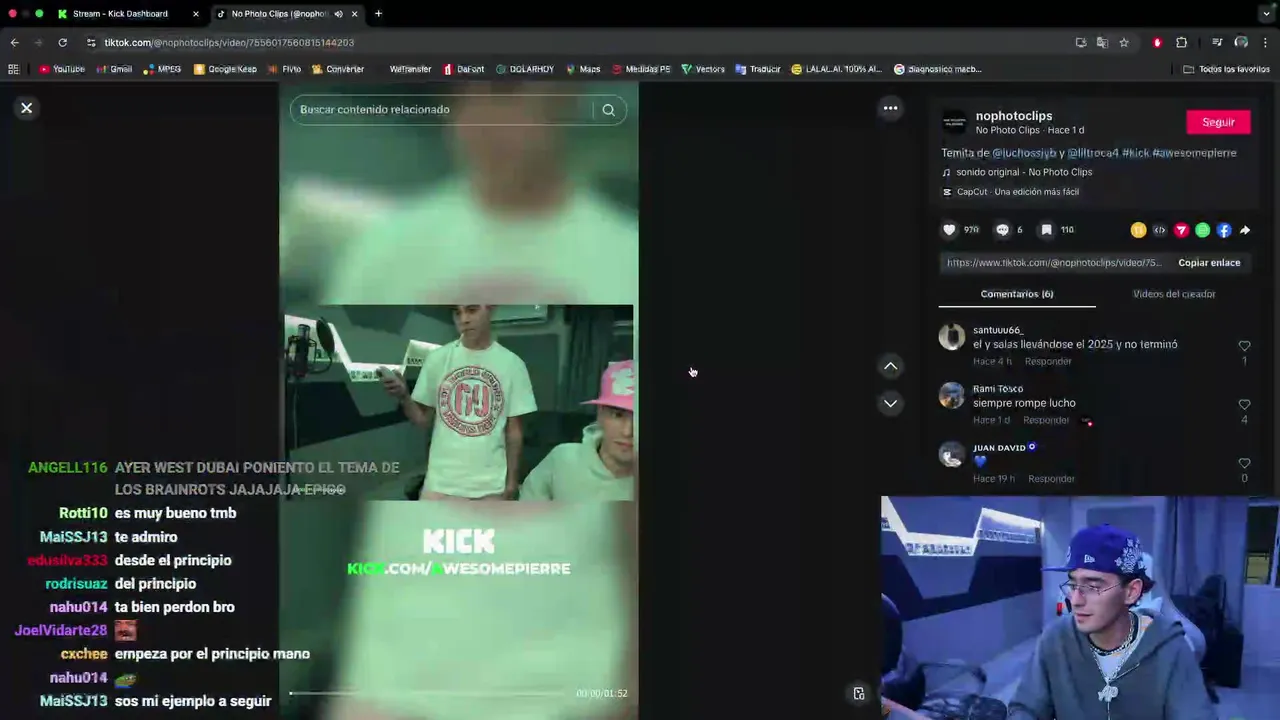Expand the tab search dropdown arrow
Viewport: 1280px width, 720px height.
point(1266,14)
